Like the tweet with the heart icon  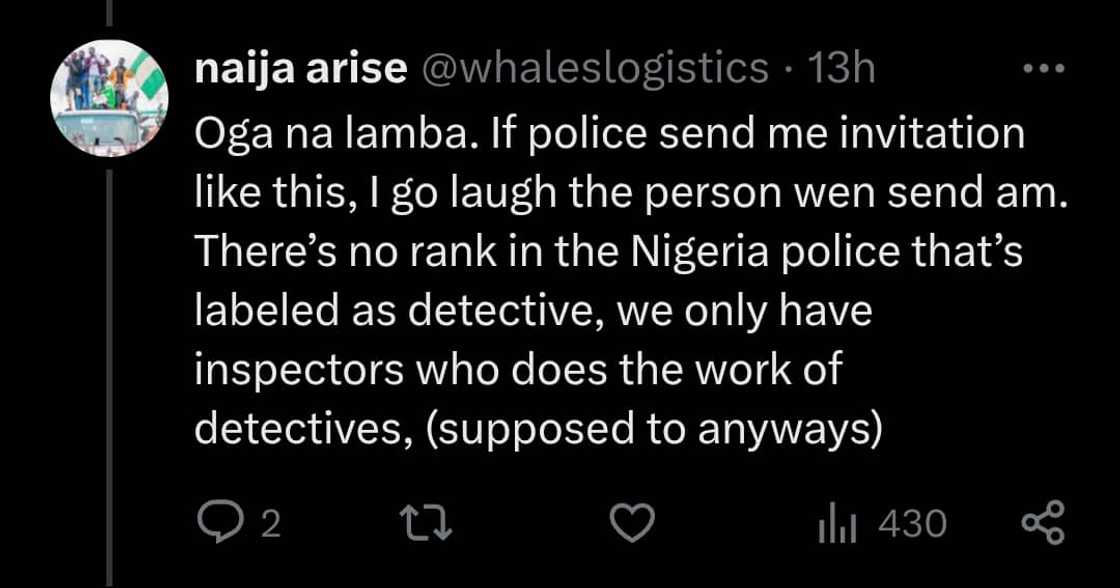(634, 523)
